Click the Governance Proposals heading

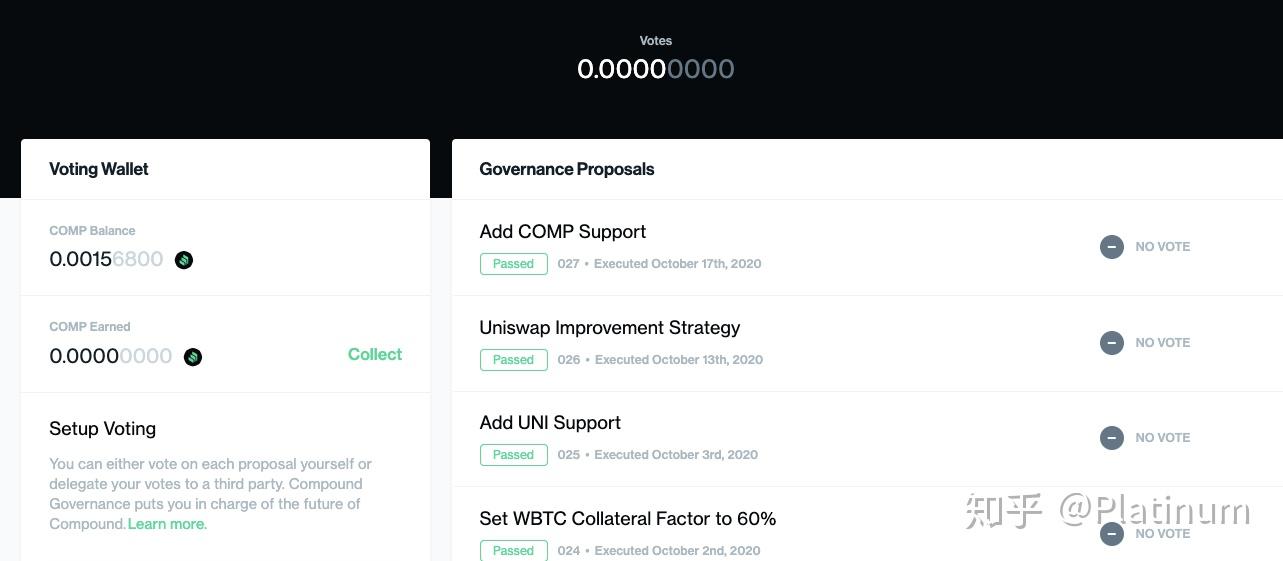point(567,169)
